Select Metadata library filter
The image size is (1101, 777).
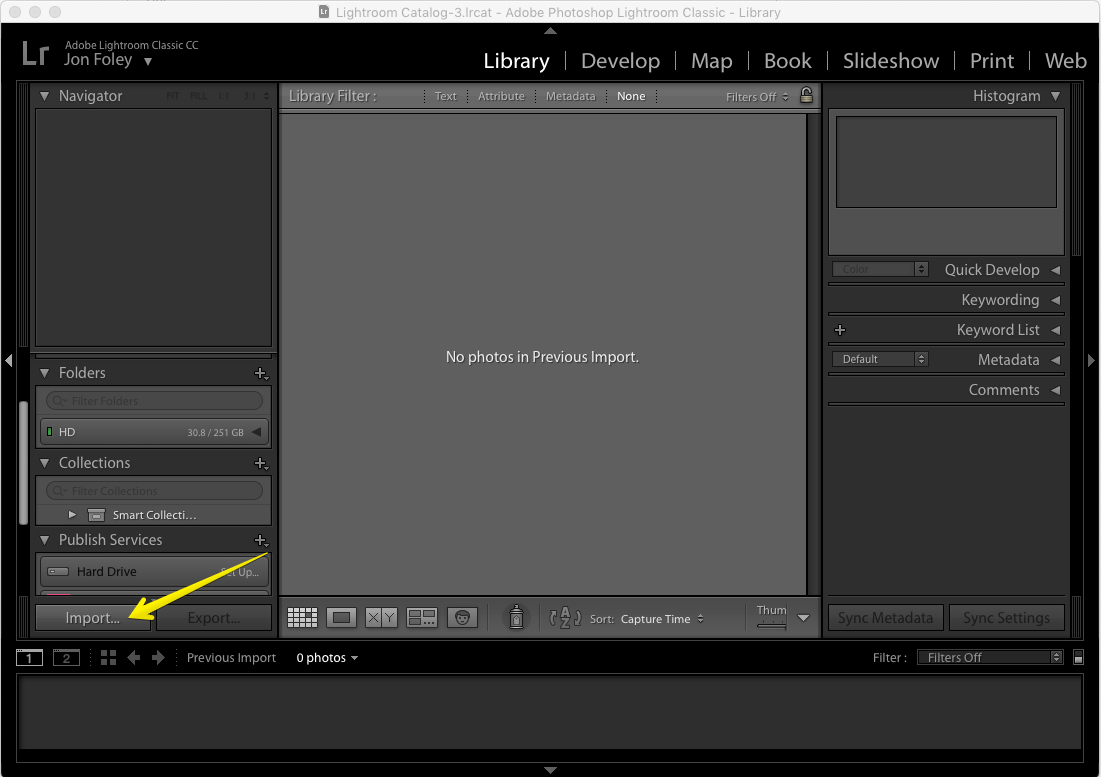570,96
